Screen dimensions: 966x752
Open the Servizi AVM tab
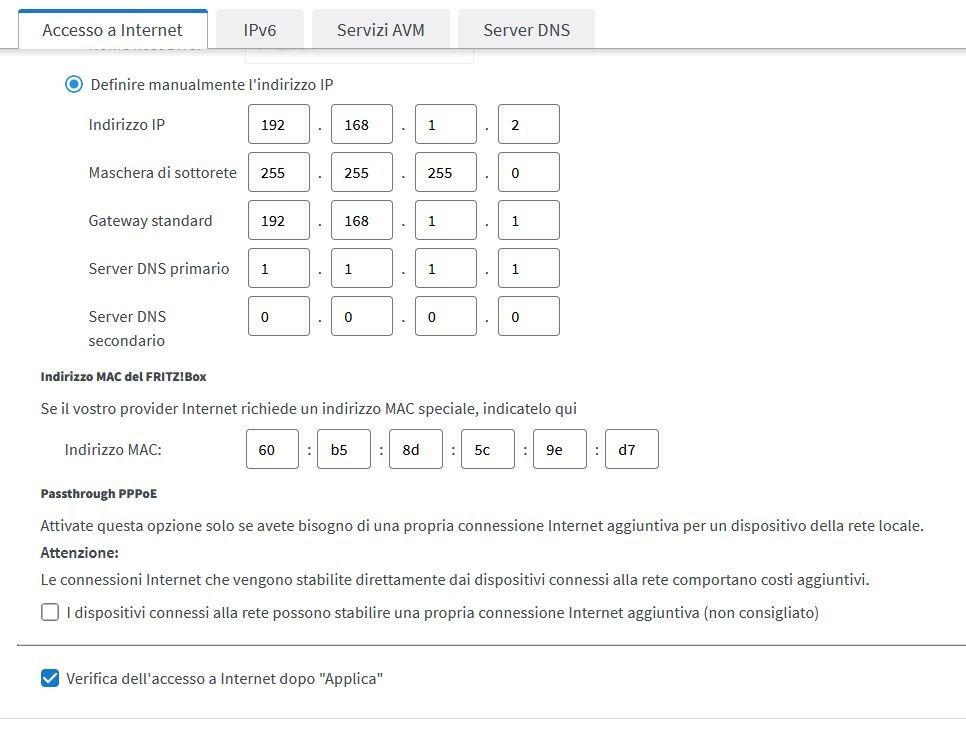pos(380,30)
